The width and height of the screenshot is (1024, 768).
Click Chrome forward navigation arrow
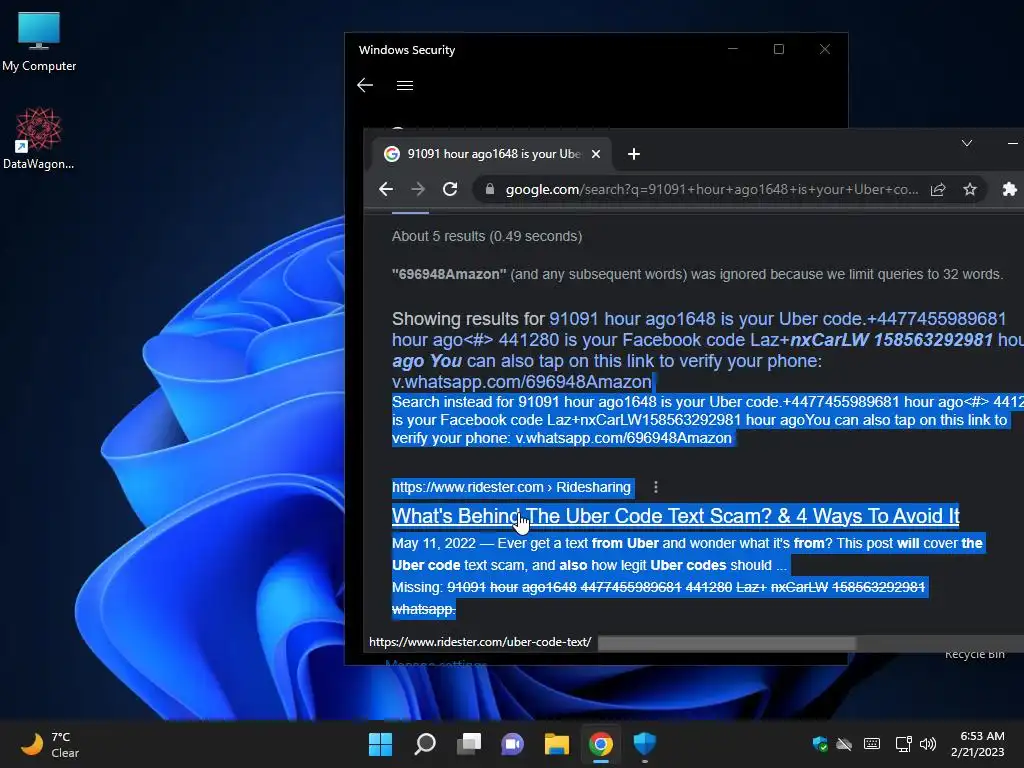[x=418, y=189]
